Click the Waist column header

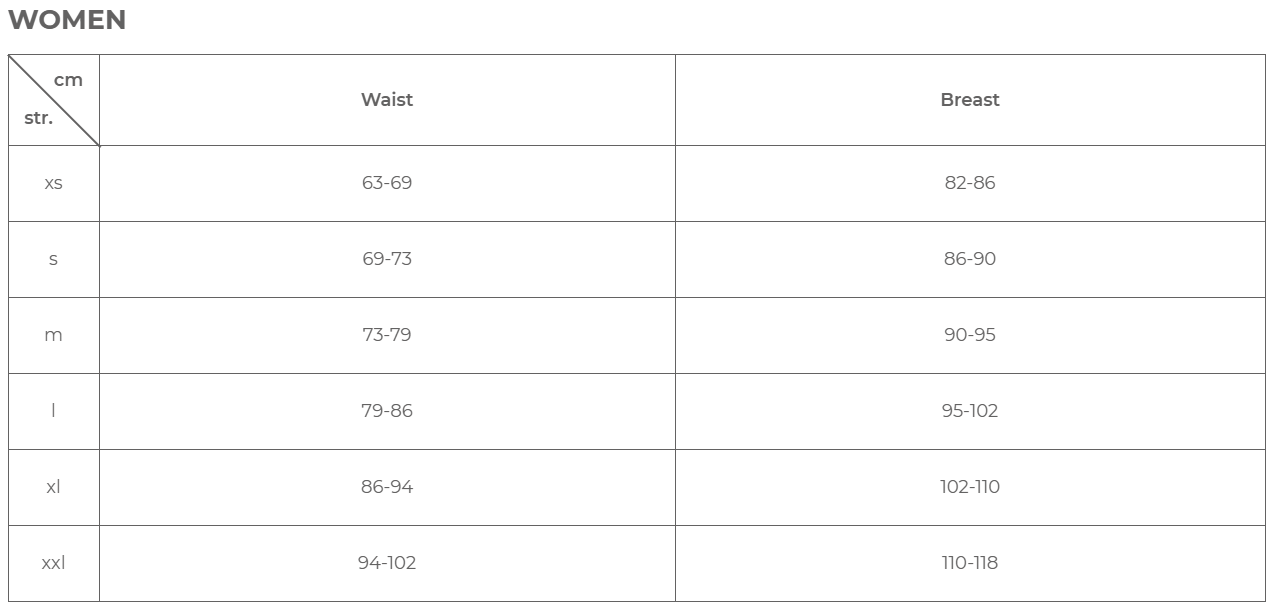(x=387, y=100)
